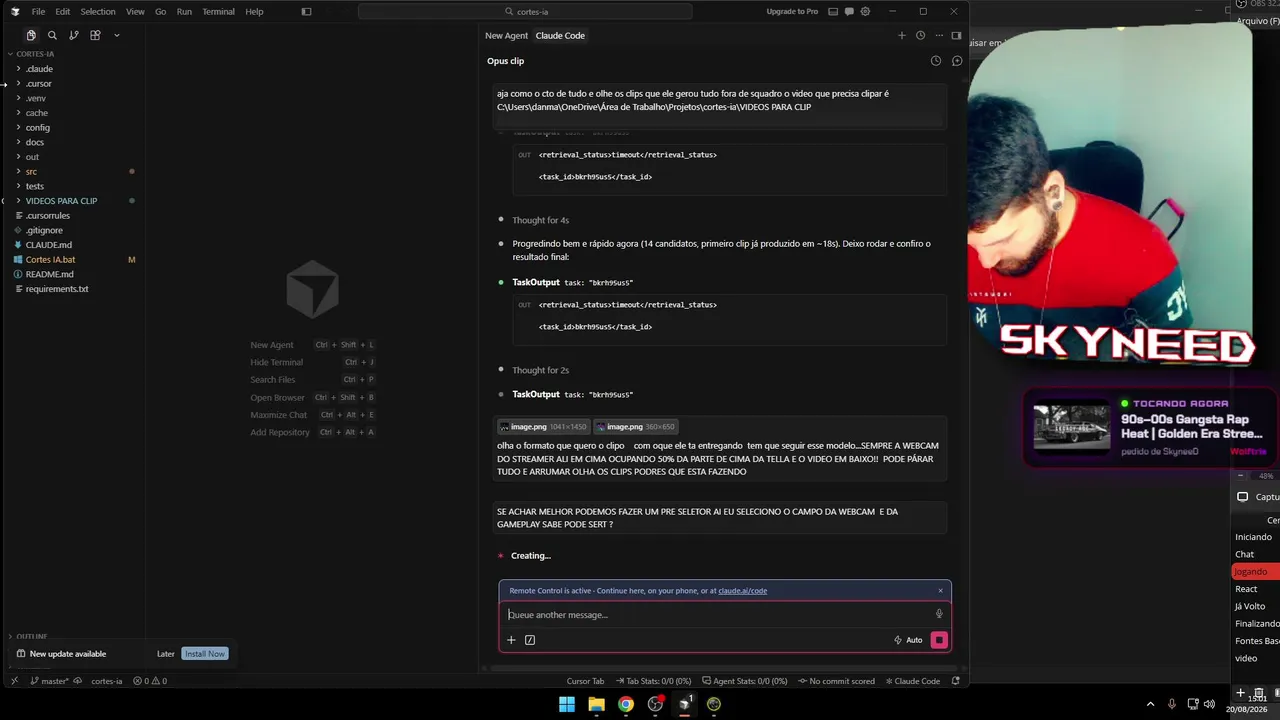Open the Selection menu
1280x720 pixels.
point(98,12)
